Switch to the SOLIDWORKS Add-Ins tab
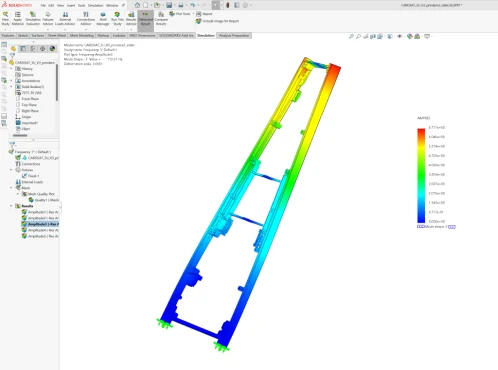The image size is (498, 370). (x=176, y=35)
